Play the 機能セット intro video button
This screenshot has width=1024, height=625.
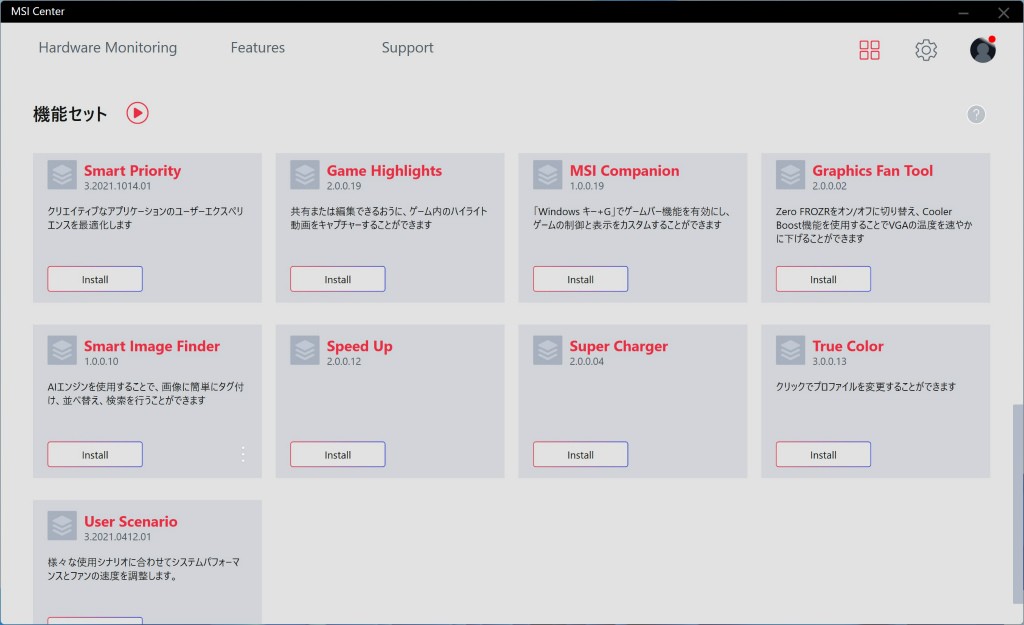(137, 113)
